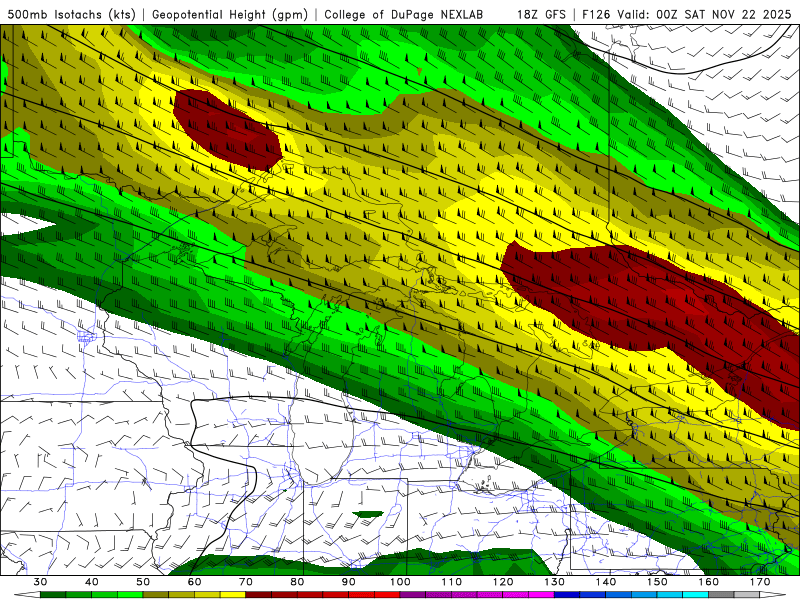Click the 120 label on the color scale
This screenshot has width=800, height=600.
coord(503,582)
